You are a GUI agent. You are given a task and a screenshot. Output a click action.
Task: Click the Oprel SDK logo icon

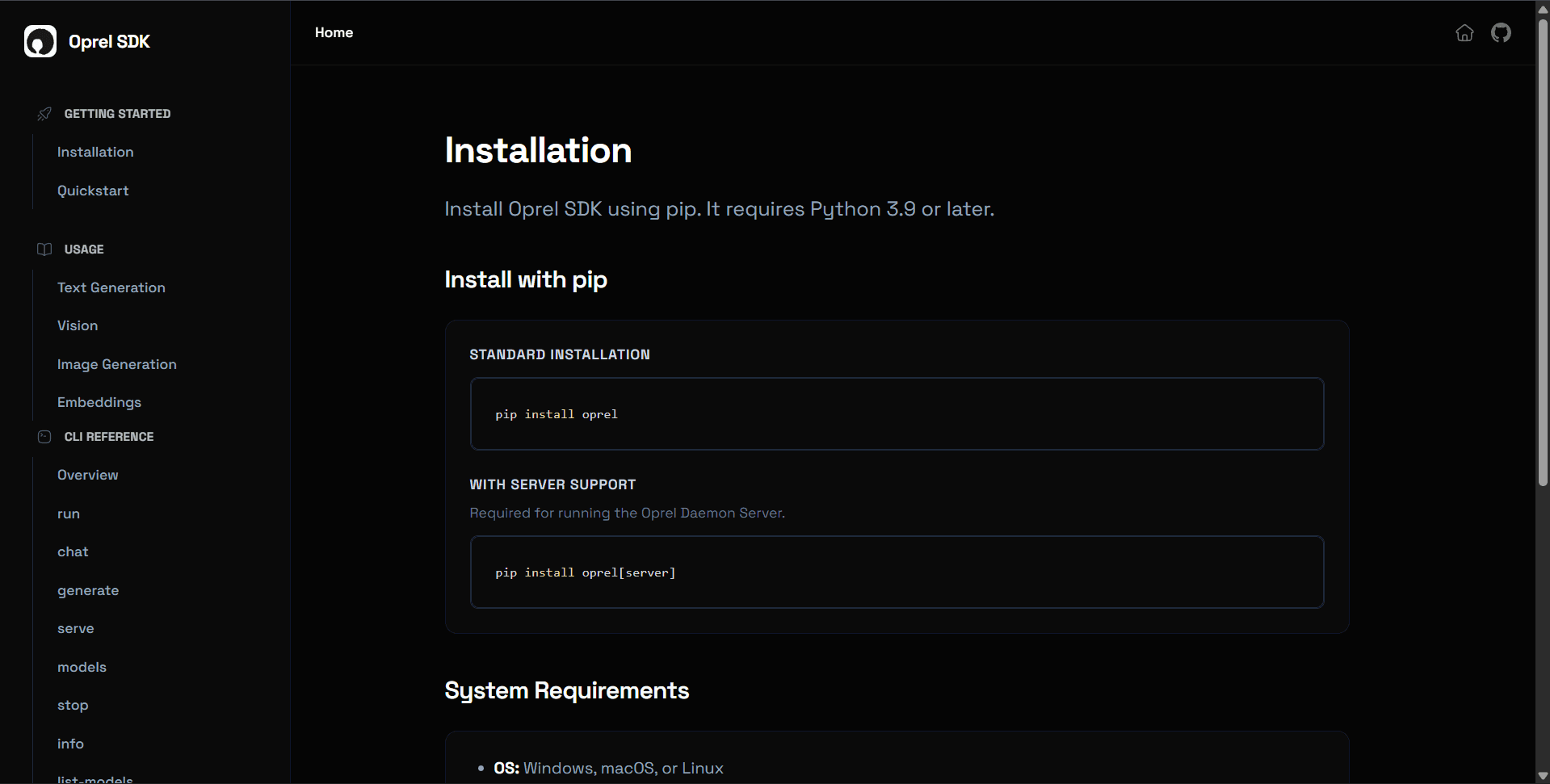pos(40,41)
